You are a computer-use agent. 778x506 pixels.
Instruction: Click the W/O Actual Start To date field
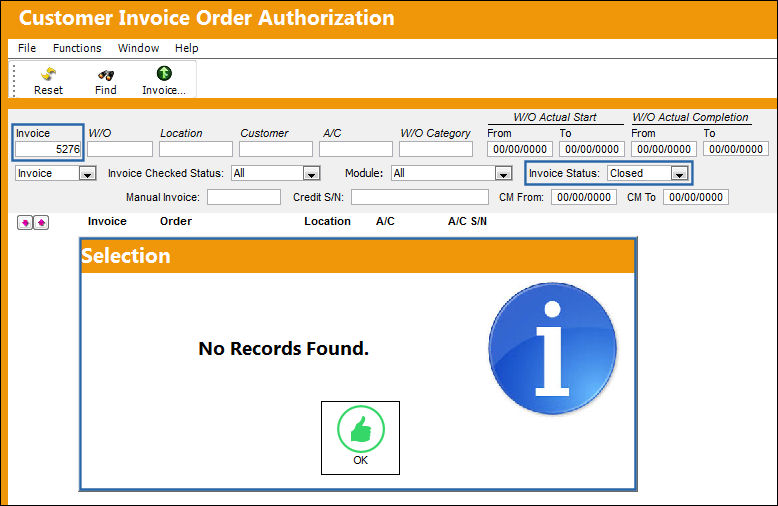coord(592,149)
